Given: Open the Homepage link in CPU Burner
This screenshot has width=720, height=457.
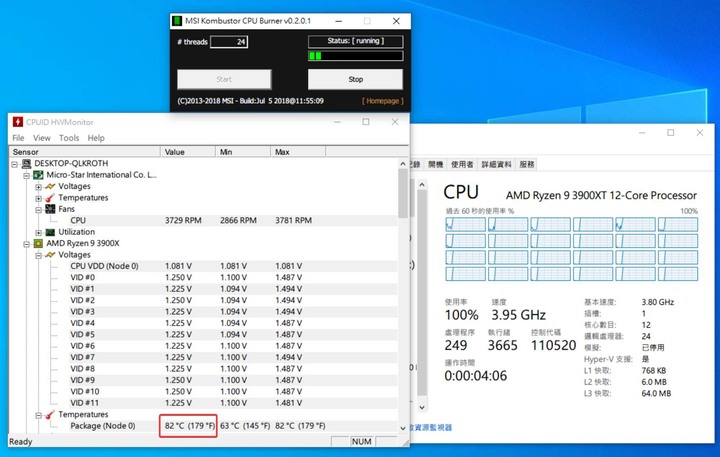Looking at the screenshot, I should point(382,101).
